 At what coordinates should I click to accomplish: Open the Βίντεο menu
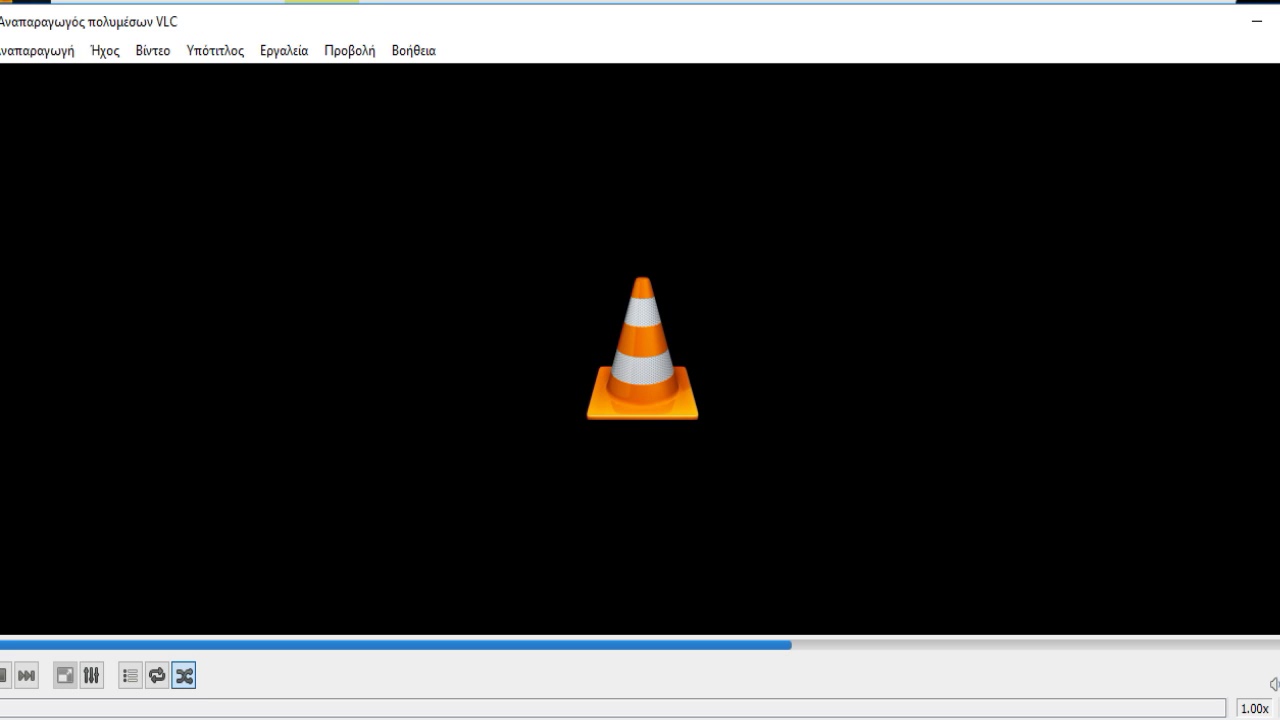point(153,50)
